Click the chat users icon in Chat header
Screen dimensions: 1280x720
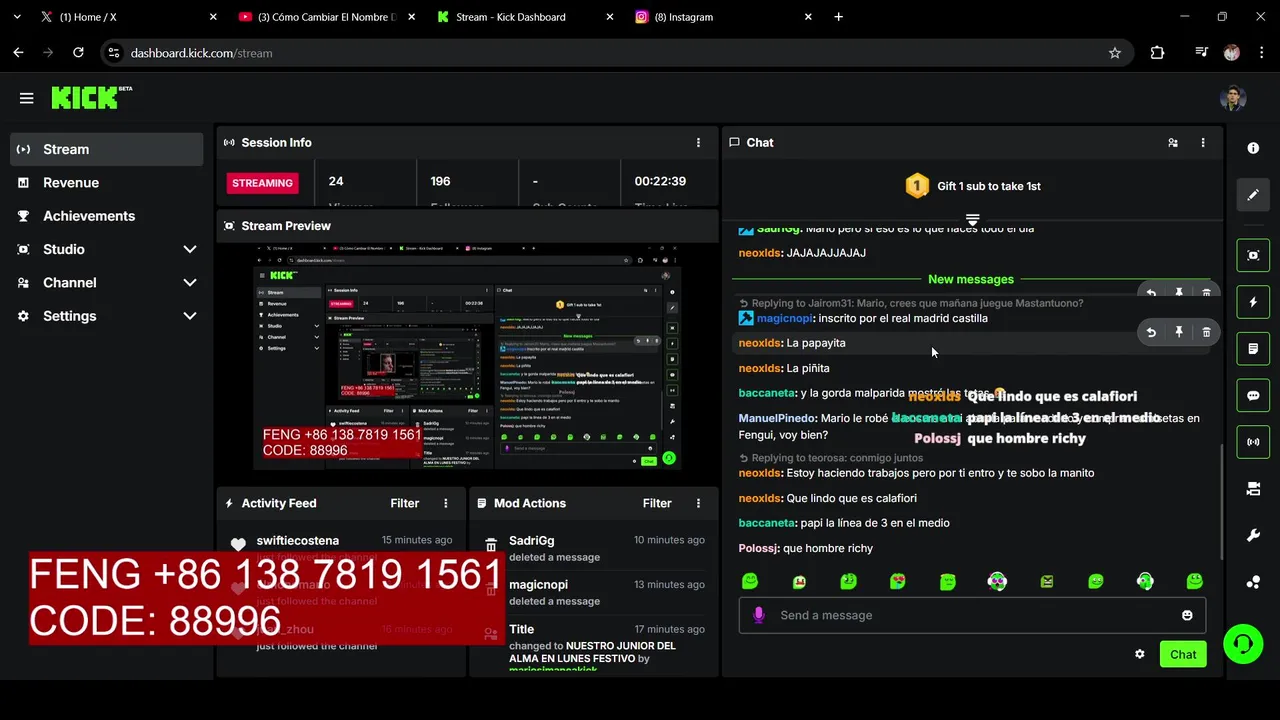point(1173,143)
